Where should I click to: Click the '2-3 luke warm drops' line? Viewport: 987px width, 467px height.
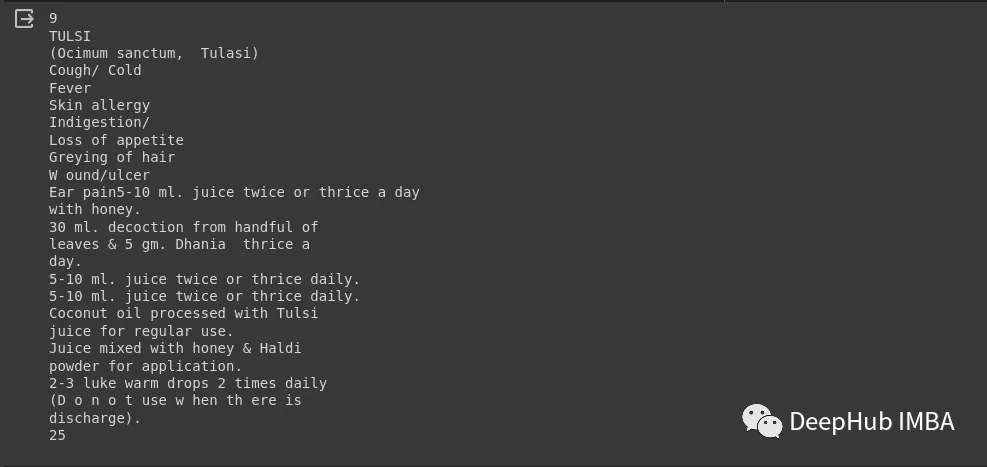[188, 383]
